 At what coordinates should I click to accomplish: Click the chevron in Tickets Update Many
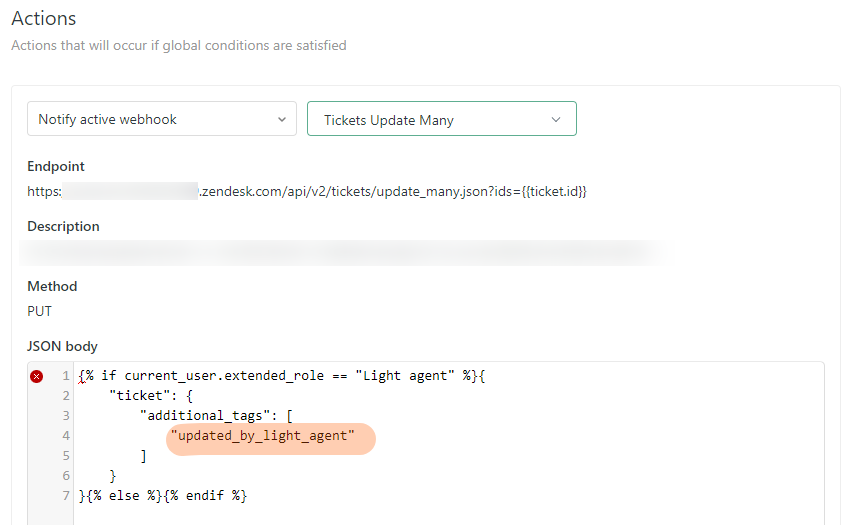coord(556,120)
